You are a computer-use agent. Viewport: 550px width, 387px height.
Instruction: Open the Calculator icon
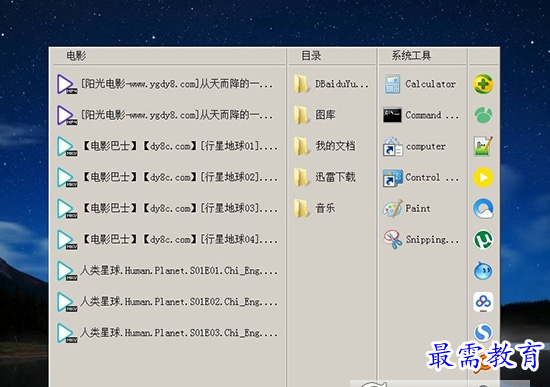pyautogui.click(x=392, y=84)
